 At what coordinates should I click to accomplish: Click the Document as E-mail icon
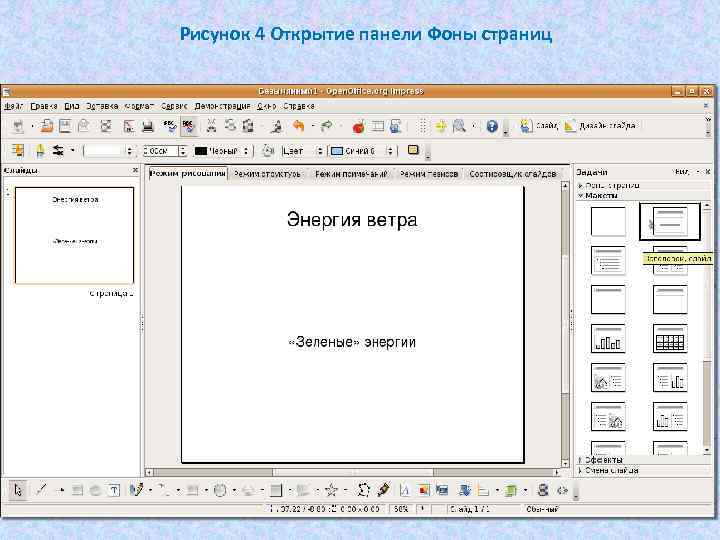coord(84,126)
